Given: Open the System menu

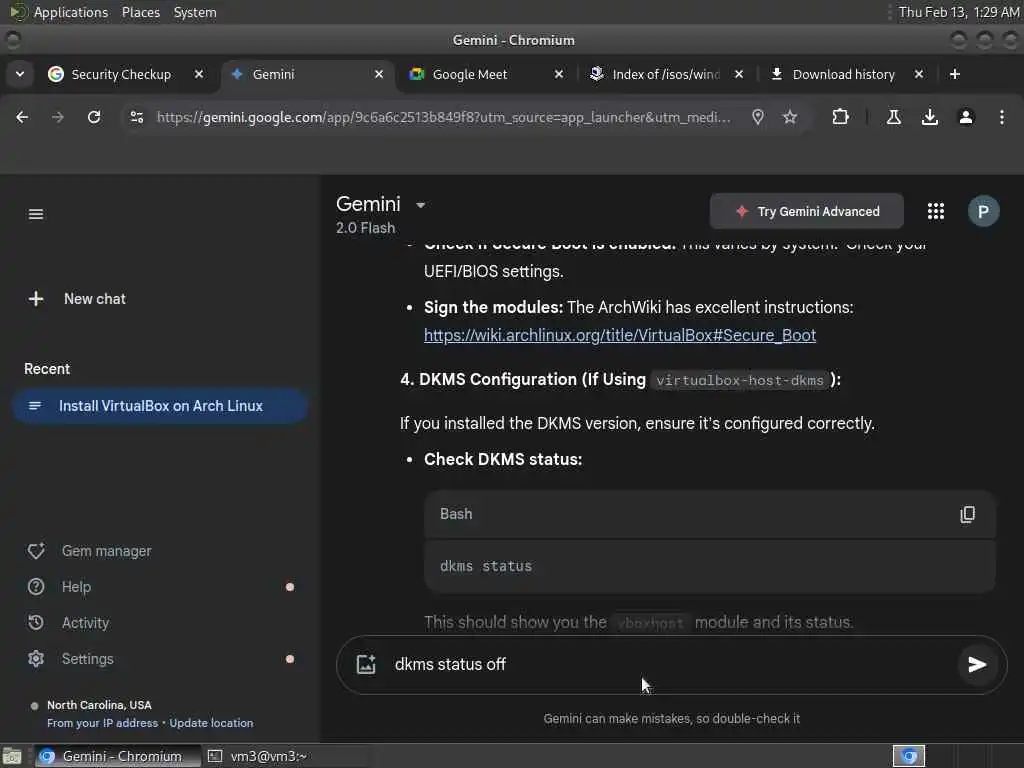Looking at the screenshot, I should (x=195, y=12).
